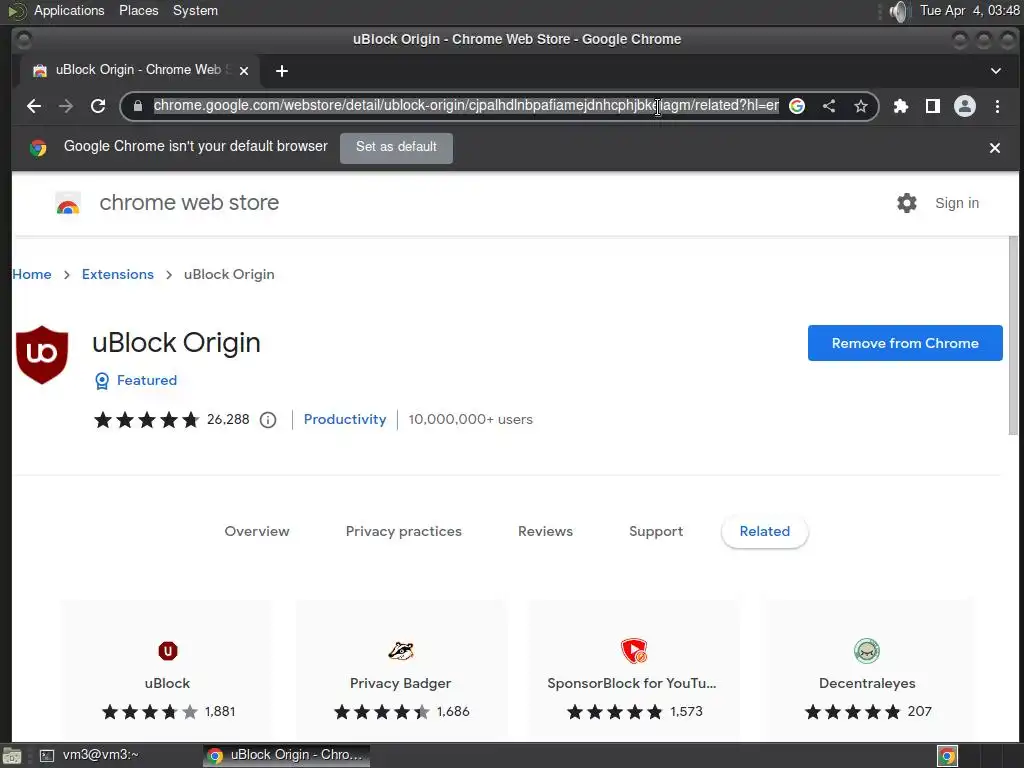Switch to Privacy practices tab
The width and height of the screenshot is (1024, 768).
click(404, 532)
